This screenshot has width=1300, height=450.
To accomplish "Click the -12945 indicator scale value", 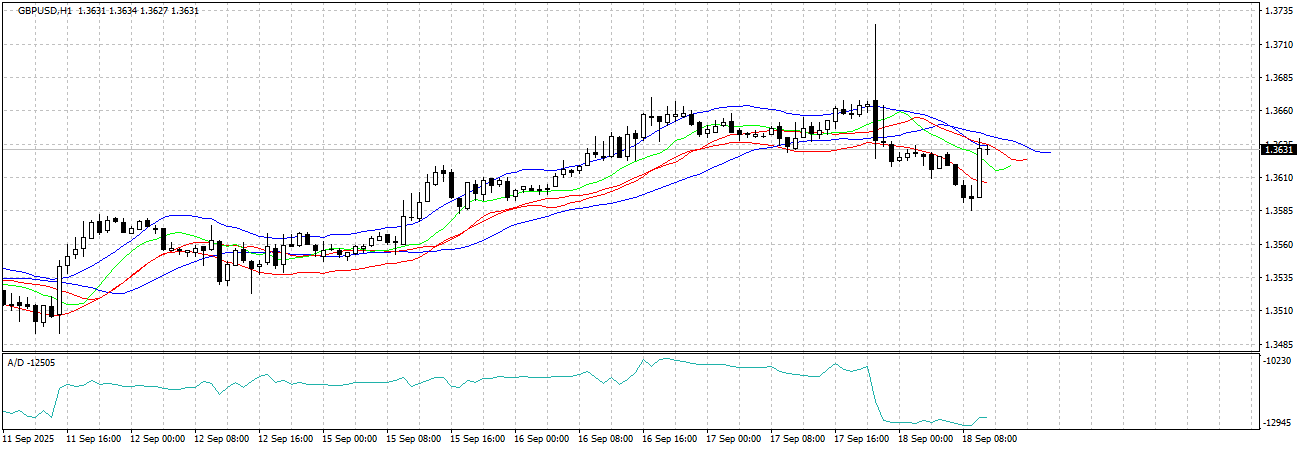I will pos(1277,423).
